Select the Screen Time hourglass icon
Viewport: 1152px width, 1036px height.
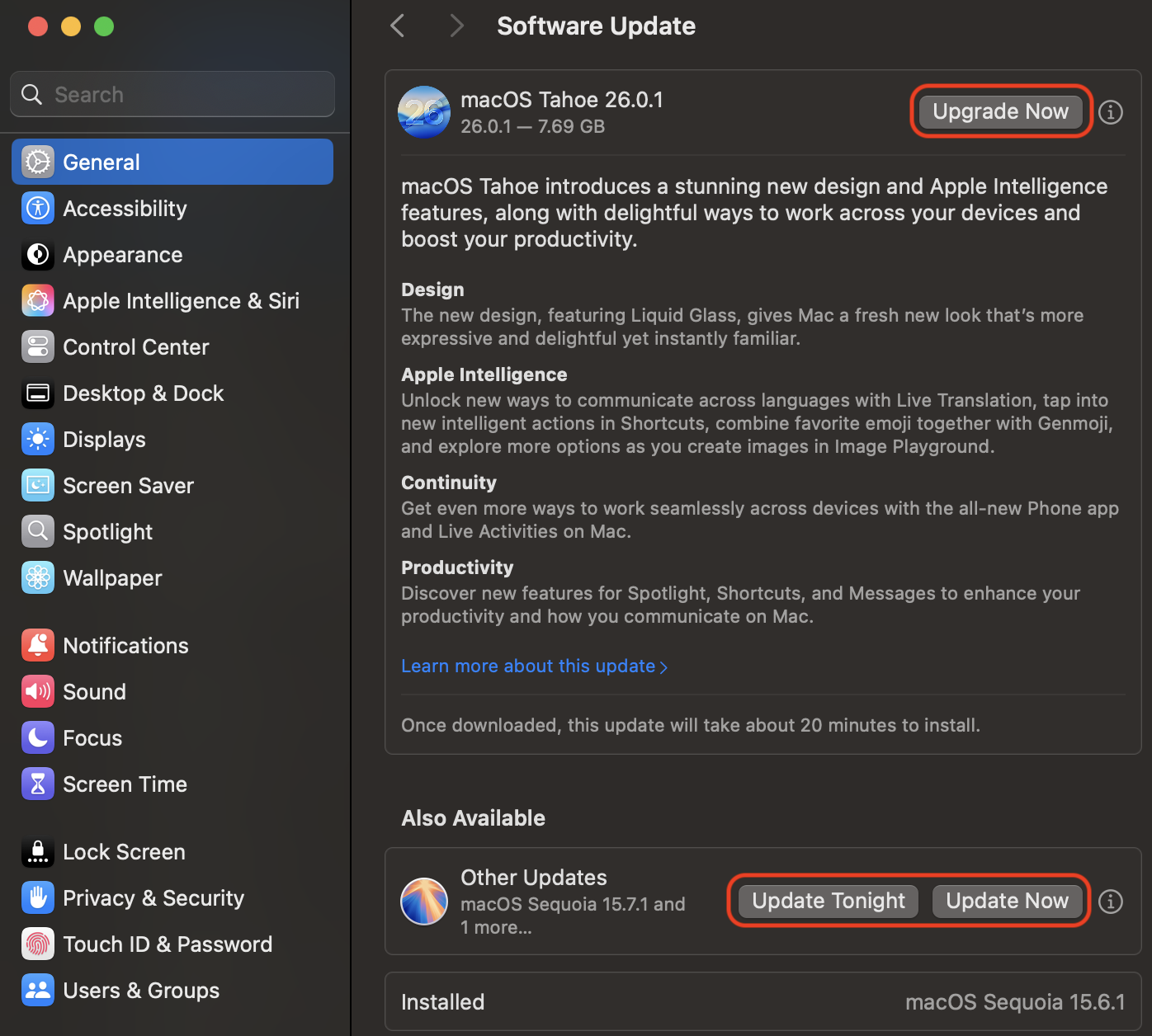[x=38, y=784]
